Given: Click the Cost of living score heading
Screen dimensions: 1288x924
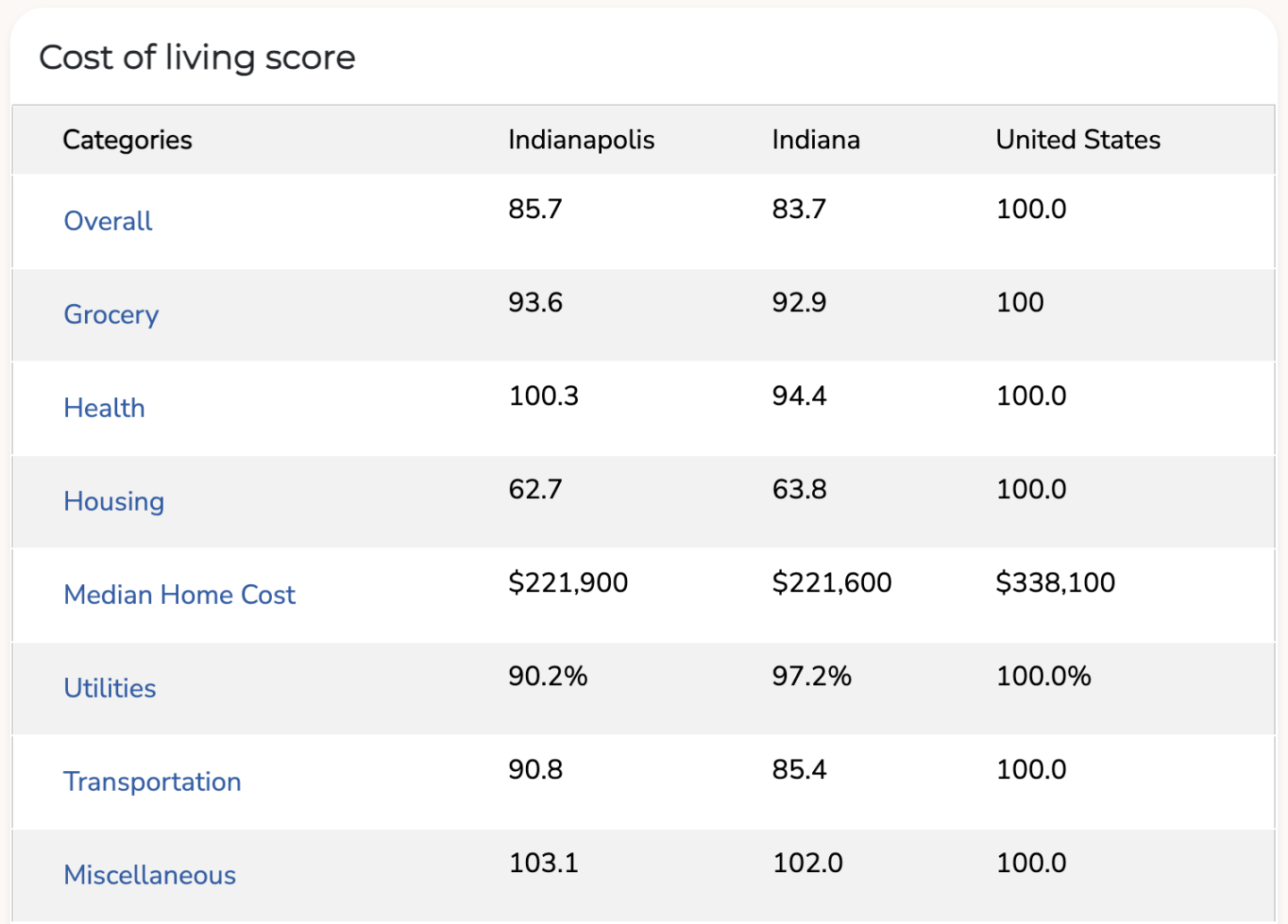Looking at the screenshot, I should pyautogui.click(x=198, y=57).
